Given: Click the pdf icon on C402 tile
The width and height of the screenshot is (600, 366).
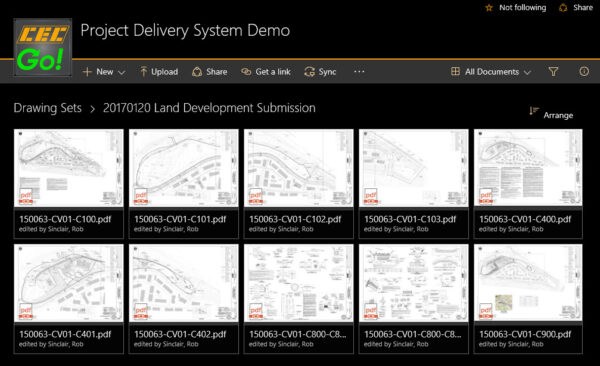Looking at the screenshot, I should pyautogui.click(x=141, y=311).
